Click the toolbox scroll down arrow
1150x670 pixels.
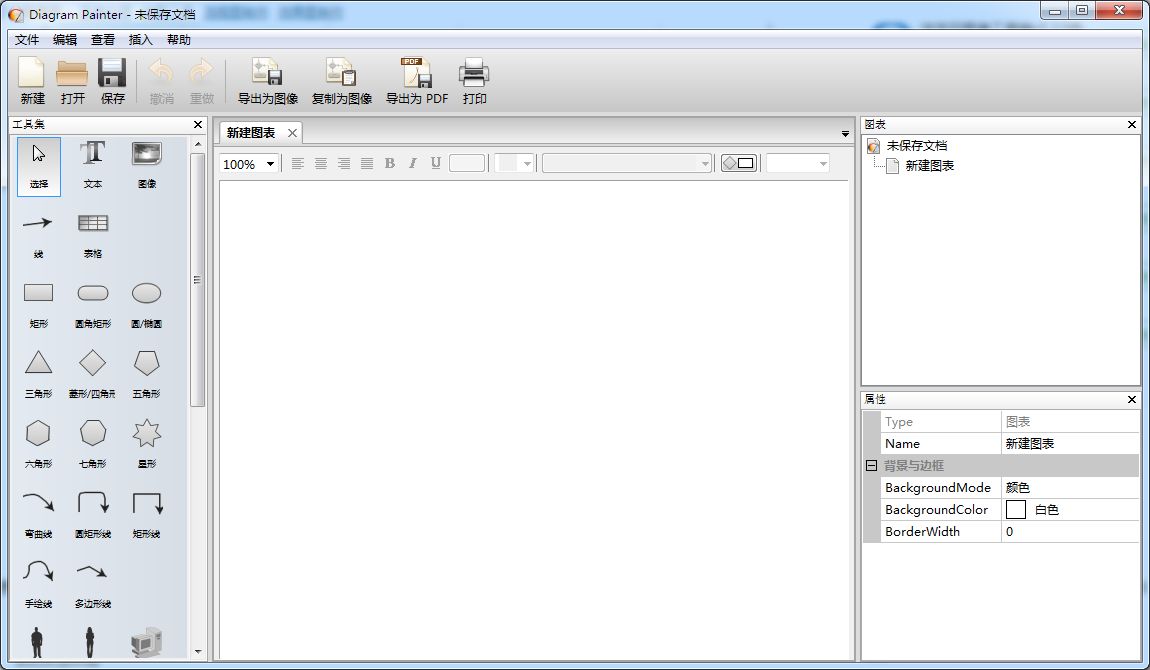197,651
